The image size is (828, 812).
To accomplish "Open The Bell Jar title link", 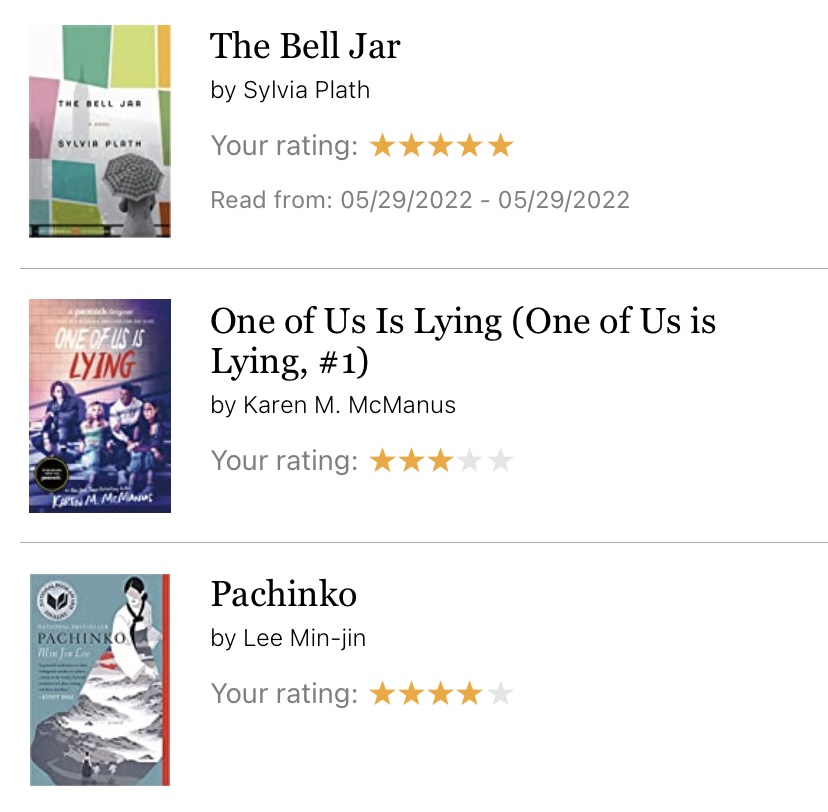I will tap(305, 47).
